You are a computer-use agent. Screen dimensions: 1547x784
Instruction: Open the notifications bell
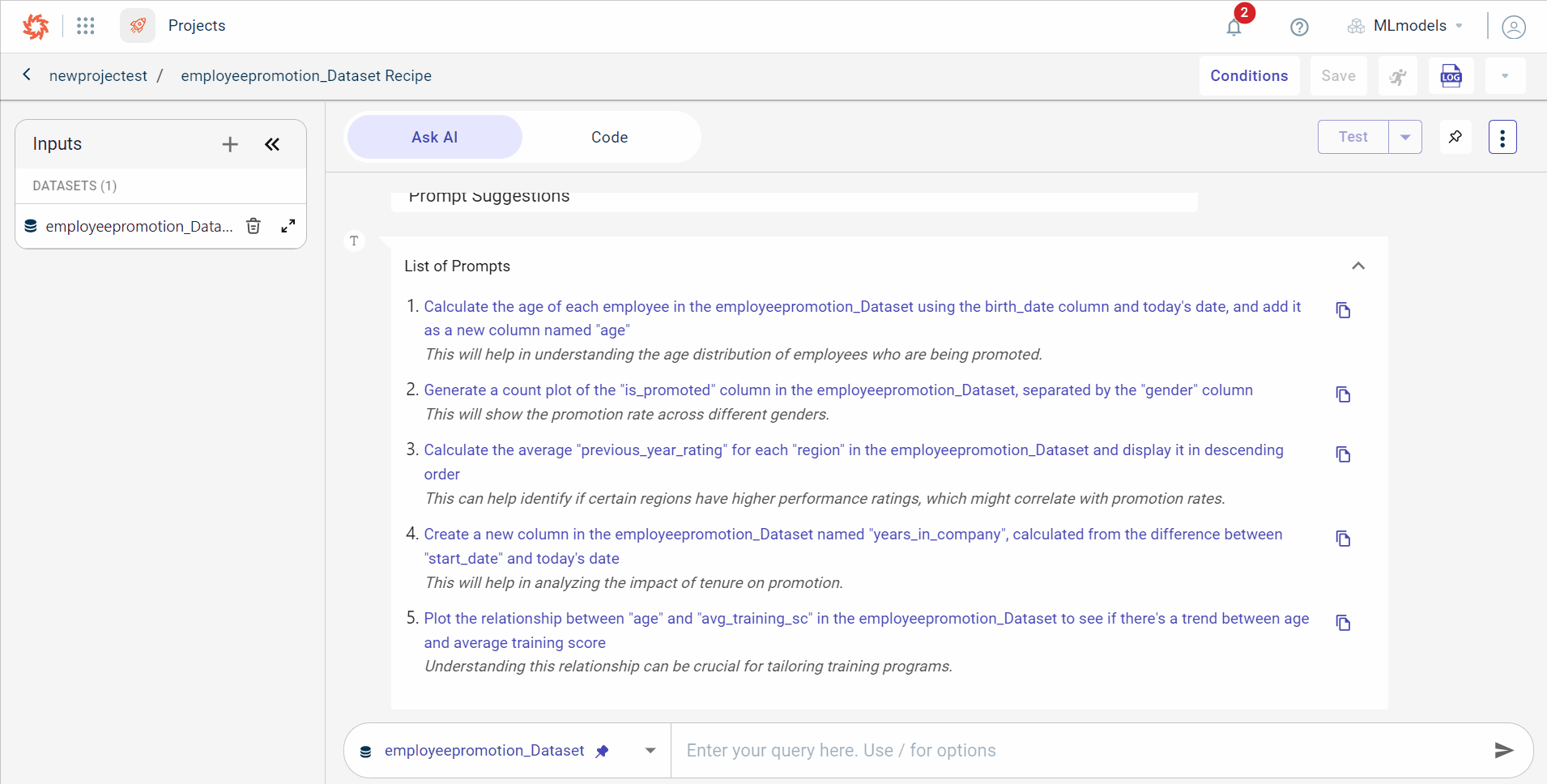click(x=1234, y=27)
